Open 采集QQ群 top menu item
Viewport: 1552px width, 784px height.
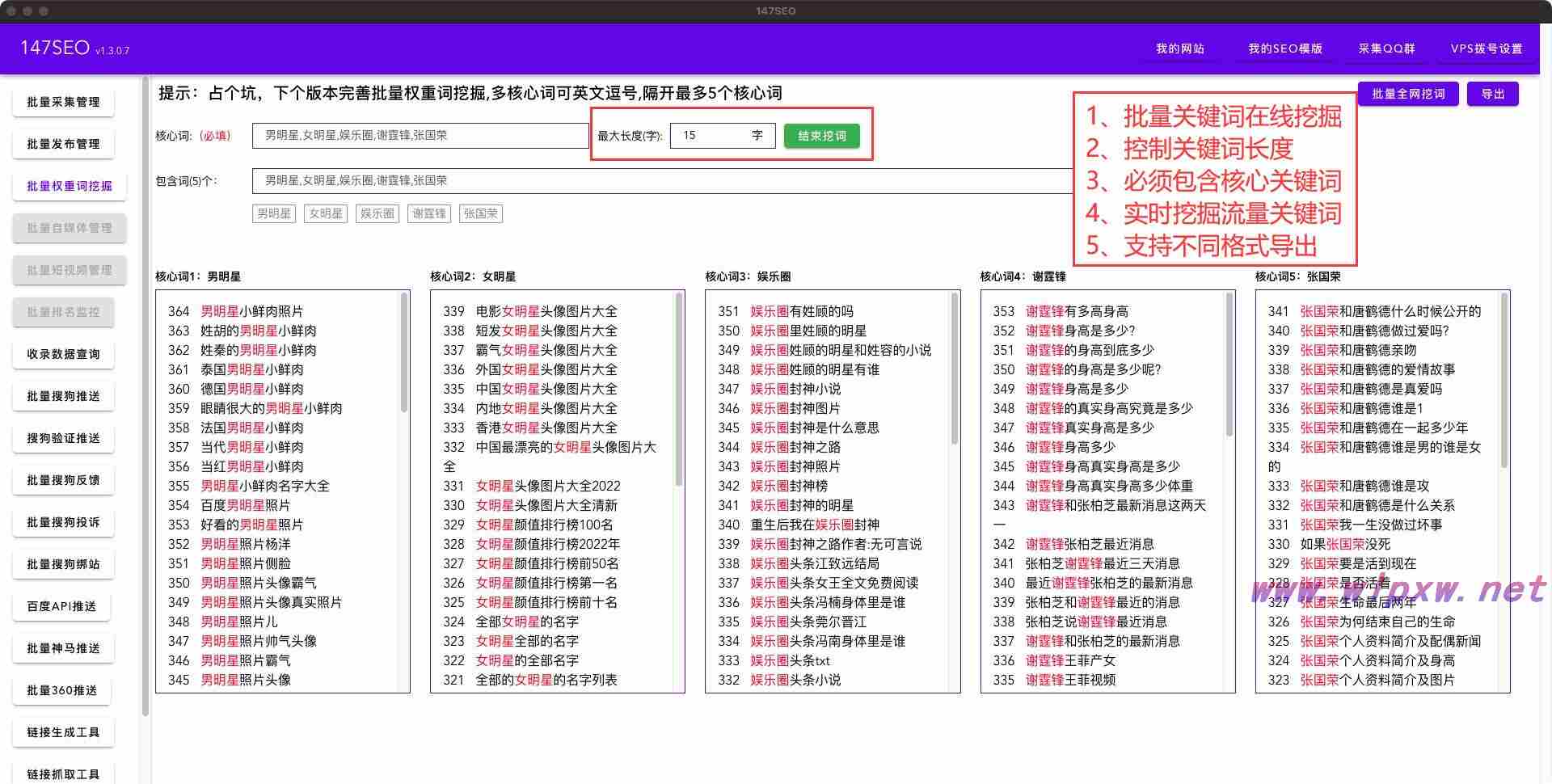pyautogui.click(x=1387, y=48)
